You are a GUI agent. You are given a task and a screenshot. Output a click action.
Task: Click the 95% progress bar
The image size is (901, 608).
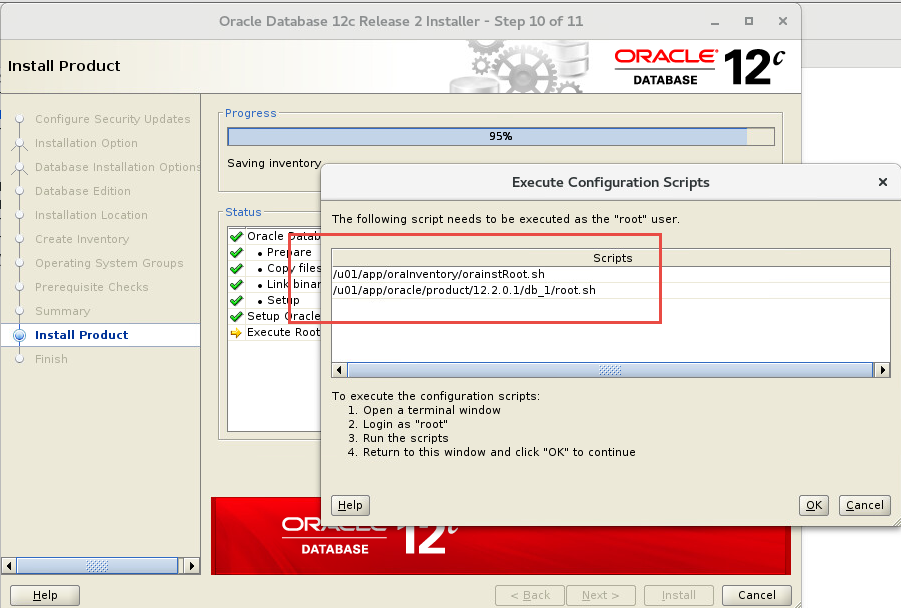500,136
